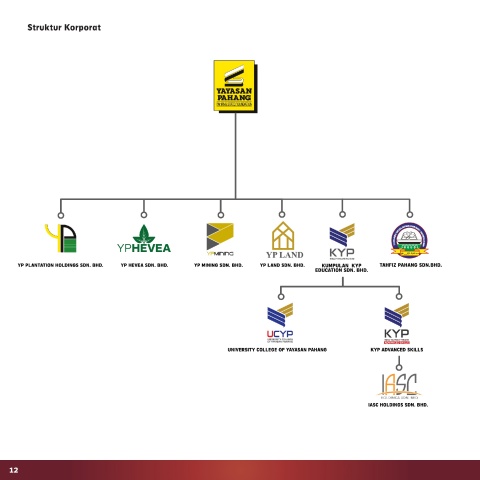This screenshot has height=480, width=480.
Task: Select the 'IASC HOLDINGS SDN. BHD.' label
Action: click(398, 405)
